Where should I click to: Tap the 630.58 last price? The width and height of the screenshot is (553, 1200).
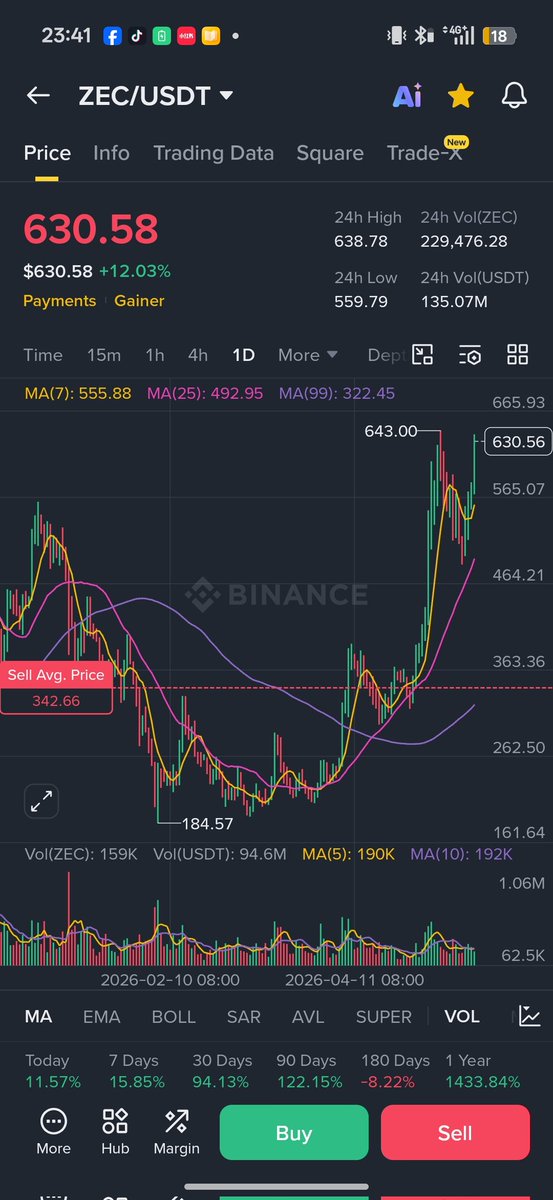tap(90, 229)
